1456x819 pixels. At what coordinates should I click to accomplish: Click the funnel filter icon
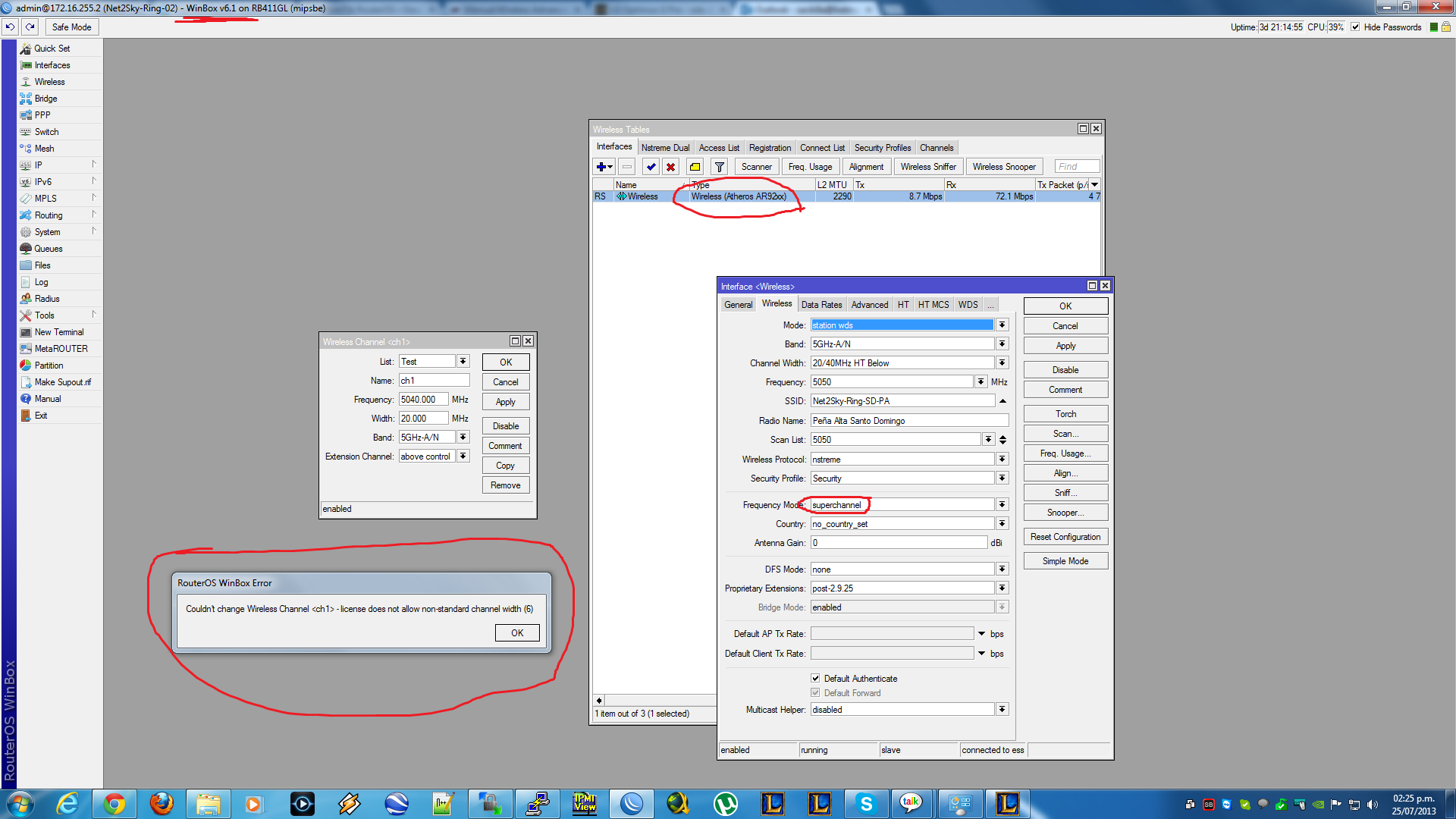(x=720, y=167)
